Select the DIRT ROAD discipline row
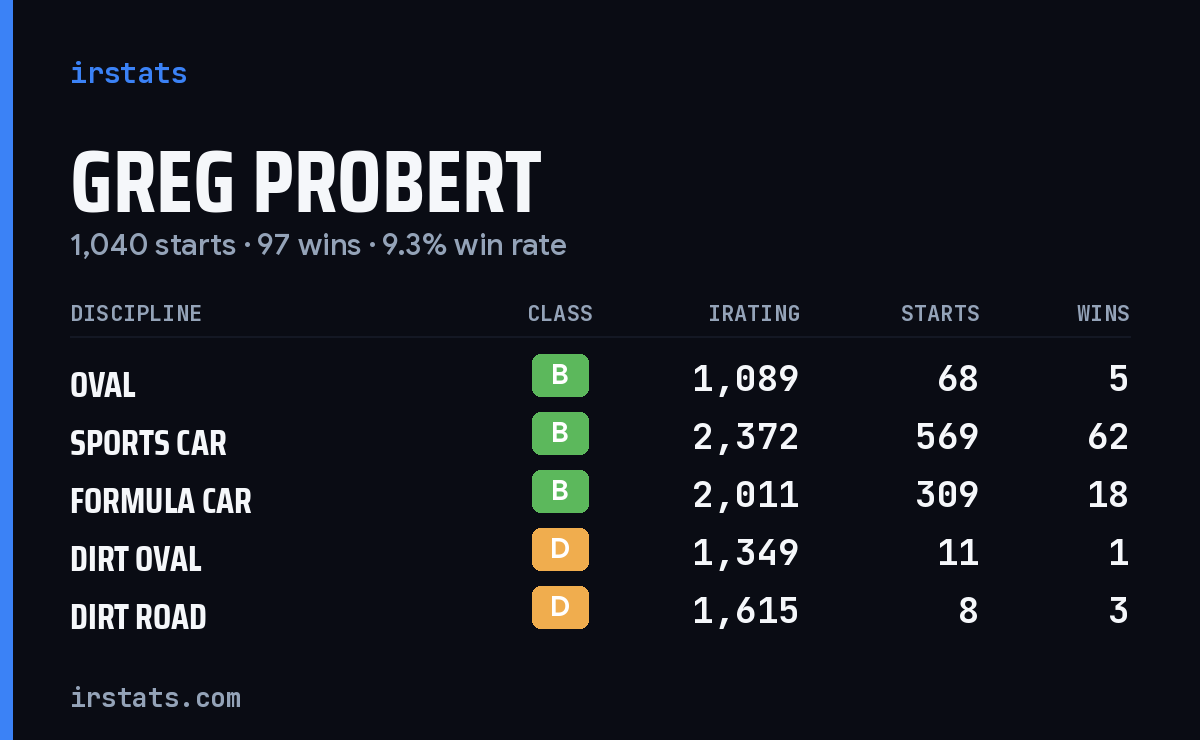Screen dimensions: 1200x740 pyautogui.click(x=600, y=611)
